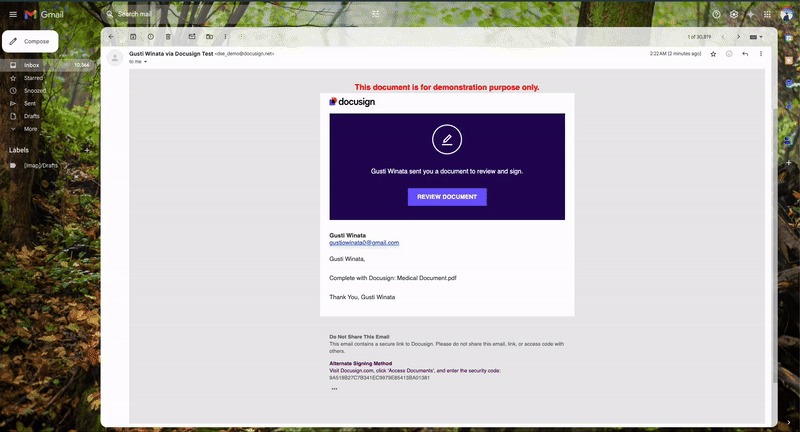The height and width of the screenshot is (432, 800).
Task: Open Google Calendar in side panel
Action: (789, 38)
